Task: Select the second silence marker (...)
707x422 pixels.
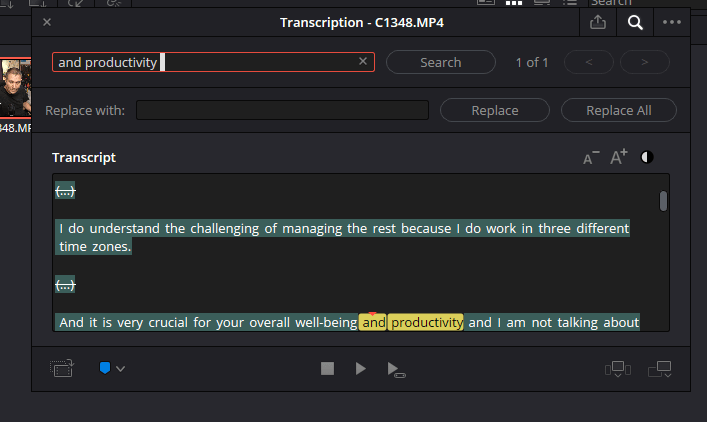Action: 65,285
